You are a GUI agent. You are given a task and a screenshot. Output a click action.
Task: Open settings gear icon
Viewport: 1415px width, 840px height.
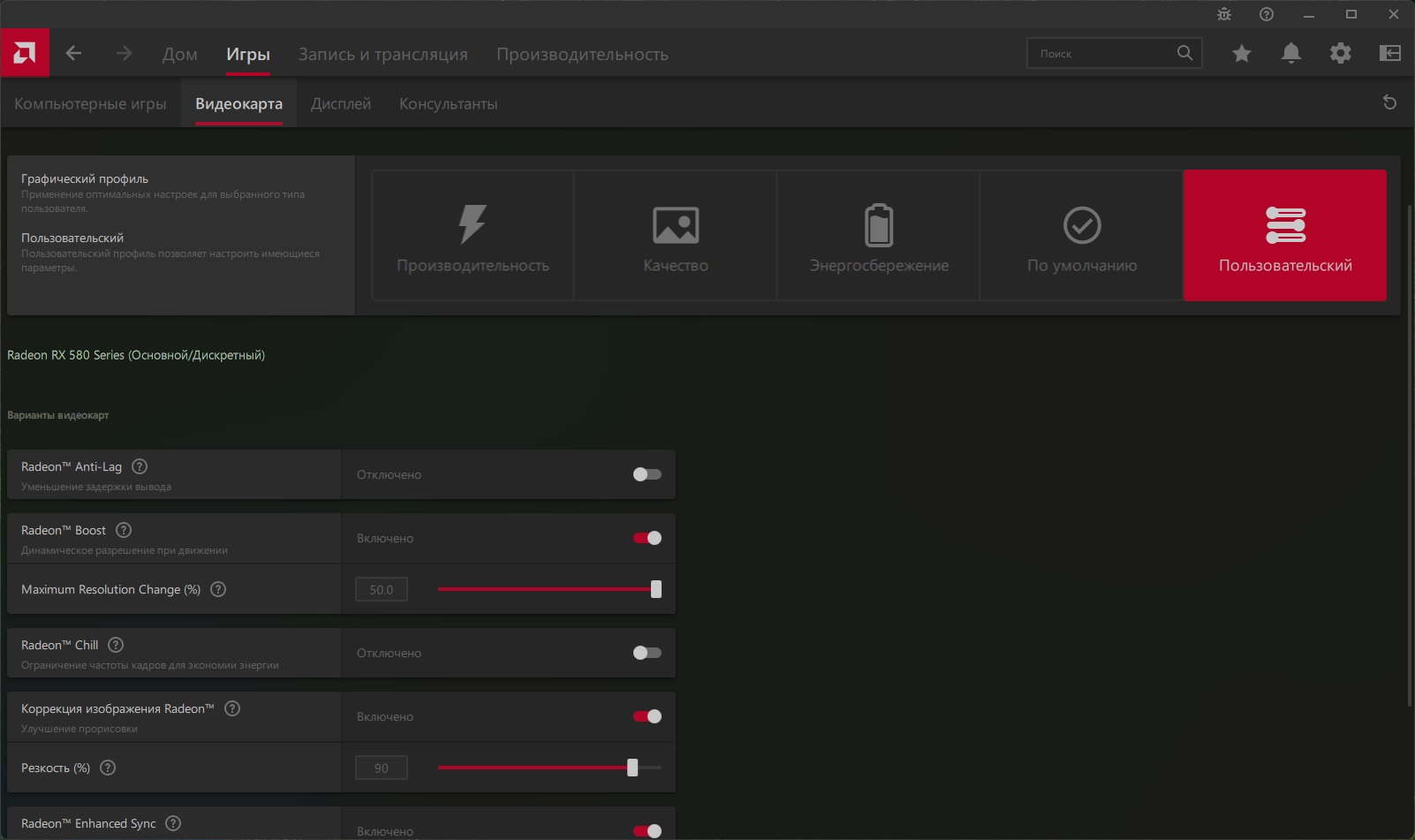click(x=1341, y=53)
